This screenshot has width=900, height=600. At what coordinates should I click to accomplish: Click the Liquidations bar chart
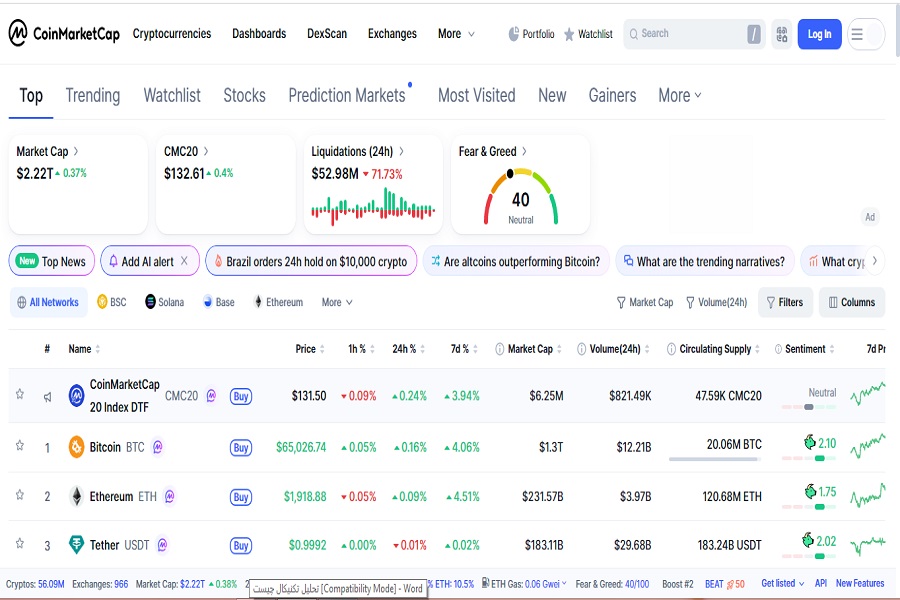[373, 207]
